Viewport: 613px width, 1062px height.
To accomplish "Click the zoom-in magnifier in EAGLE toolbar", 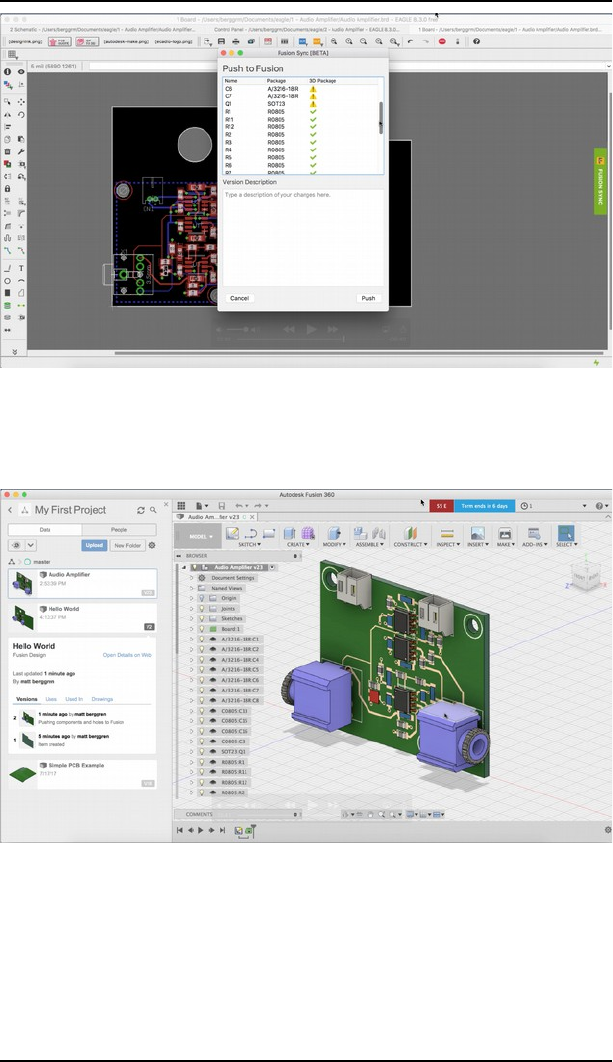I will 349,41.
